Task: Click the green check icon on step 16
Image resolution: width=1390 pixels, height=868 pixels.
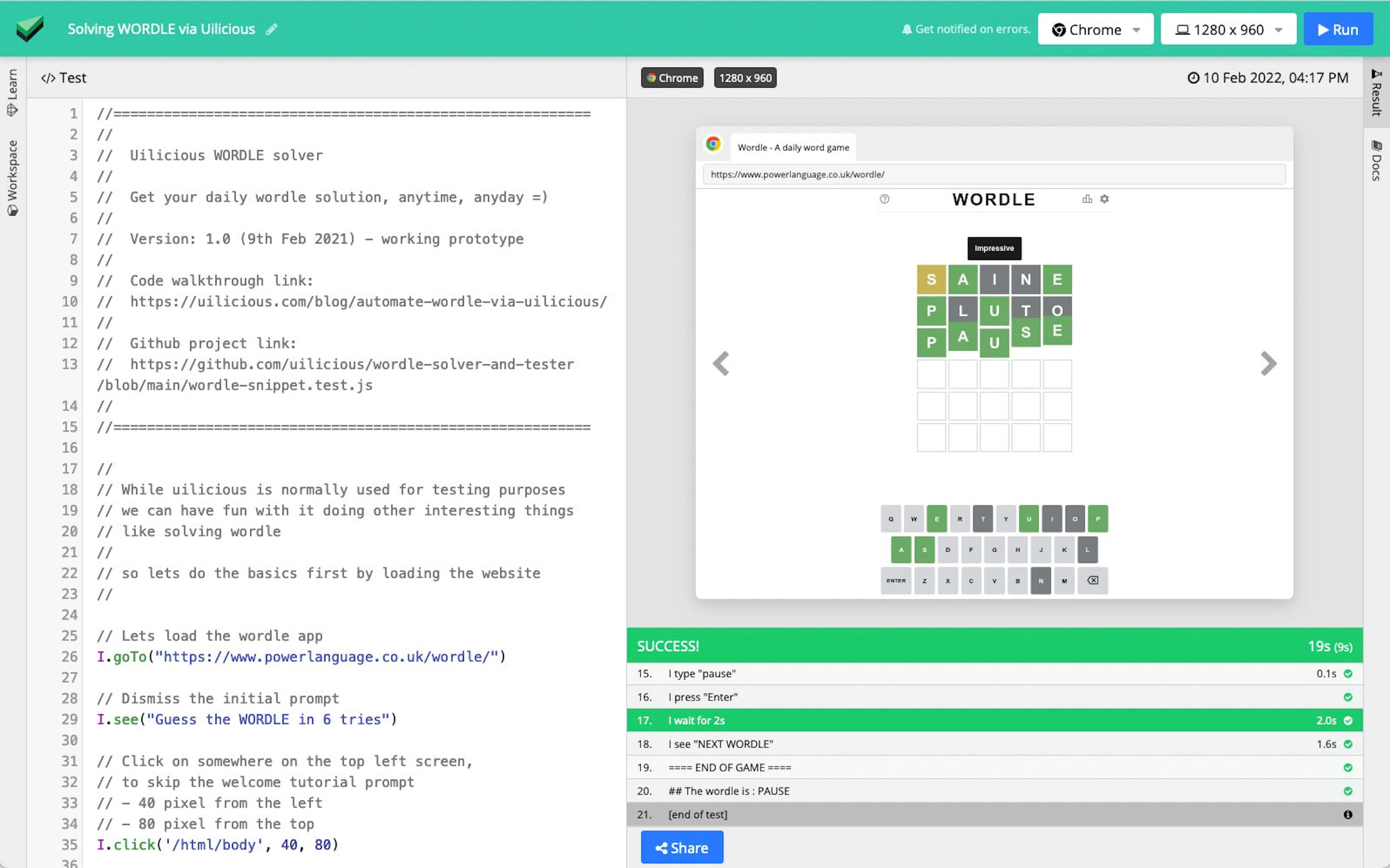Action: tap(1348, 698)
